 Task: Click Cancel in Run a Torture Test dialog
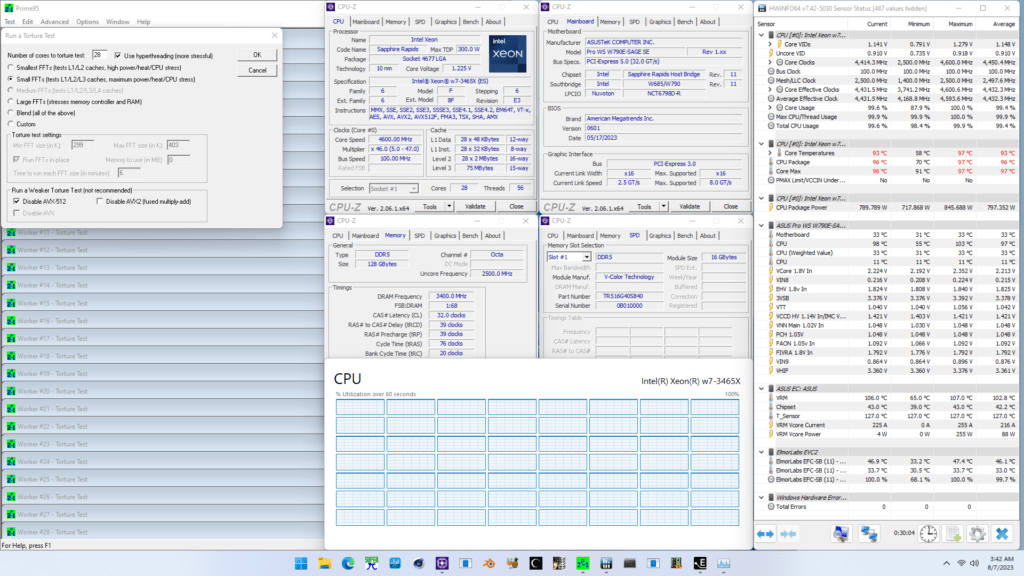(x=257, y=70)
